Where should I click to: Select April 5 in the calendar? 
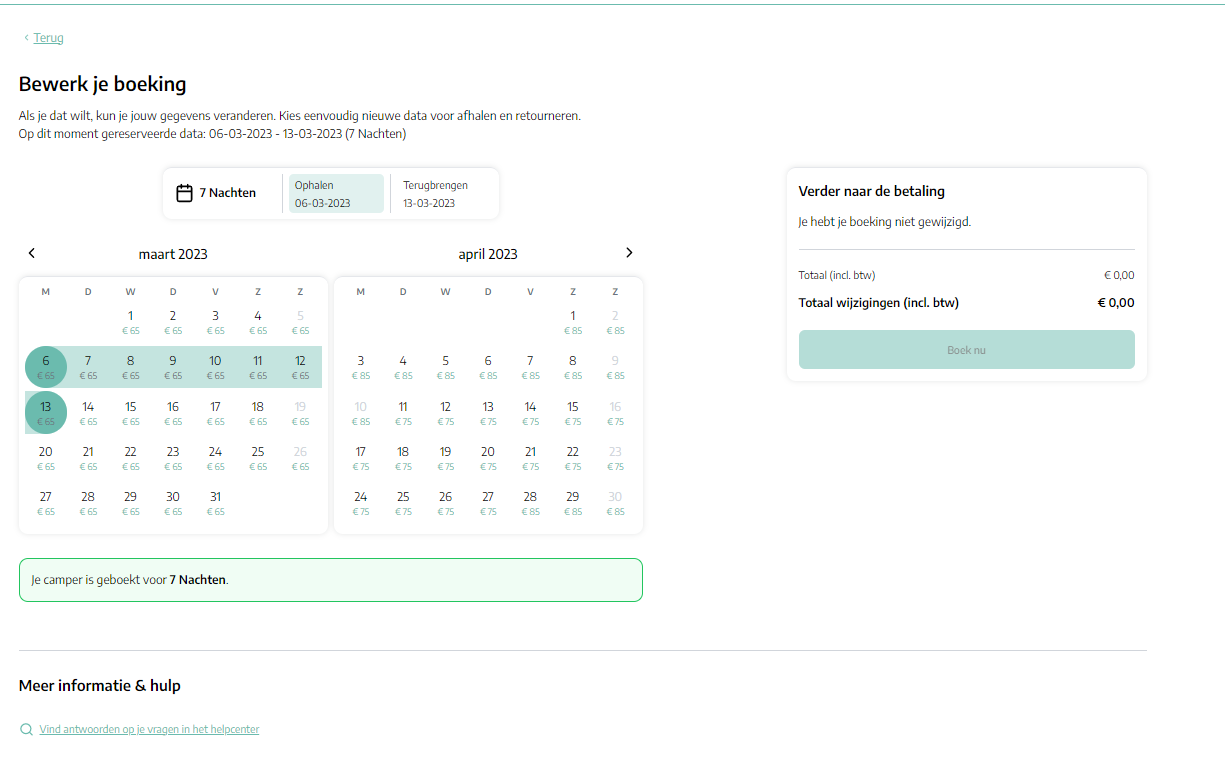pyautogui.click(x=446, y=367)
